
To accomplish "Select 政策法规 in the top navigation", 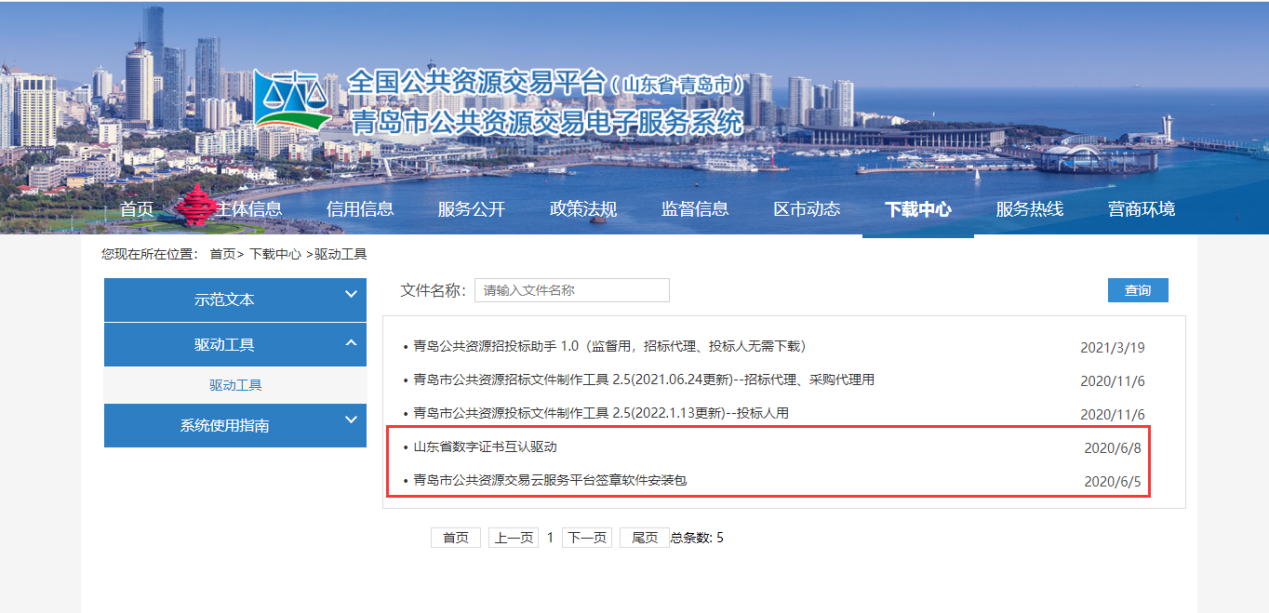I will (x=583, y=209).
